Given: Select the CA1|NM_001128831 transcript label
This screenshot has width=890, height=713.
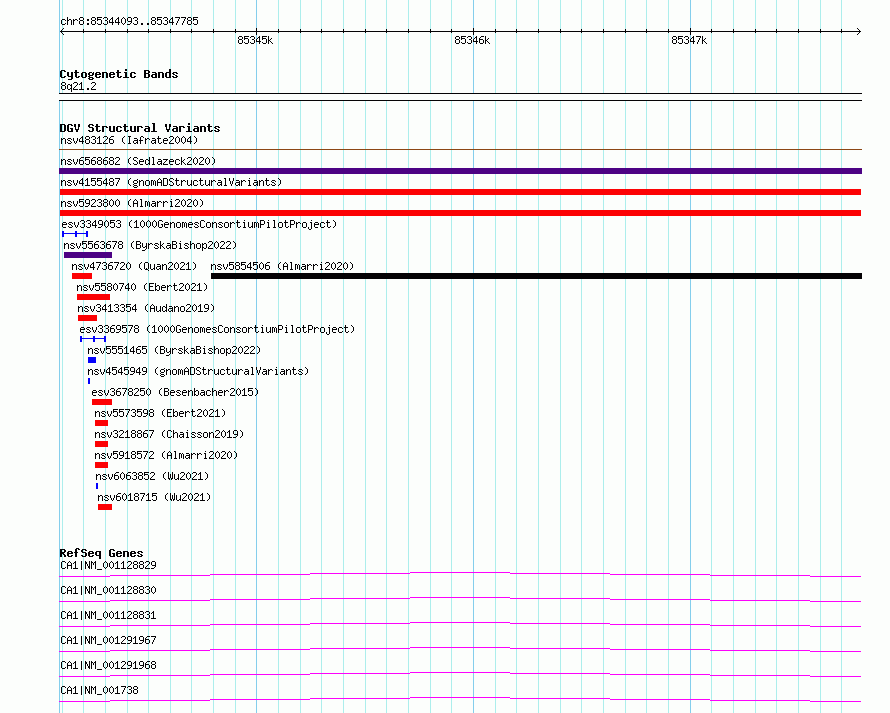Looking at the screenshot, I should pos(108,615).
